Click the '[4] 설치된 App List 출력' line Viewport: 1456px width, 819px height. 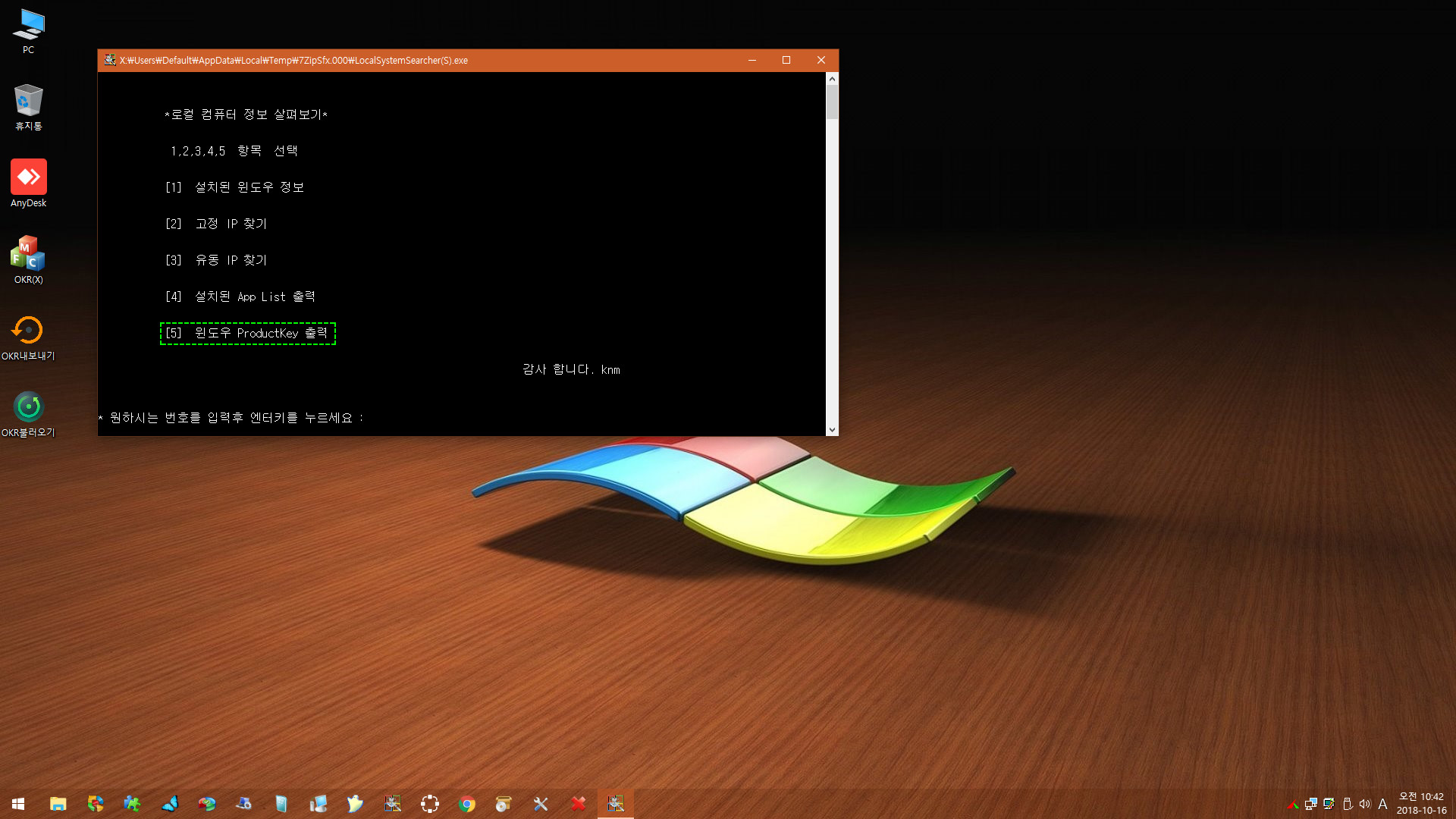pos(240,297)
